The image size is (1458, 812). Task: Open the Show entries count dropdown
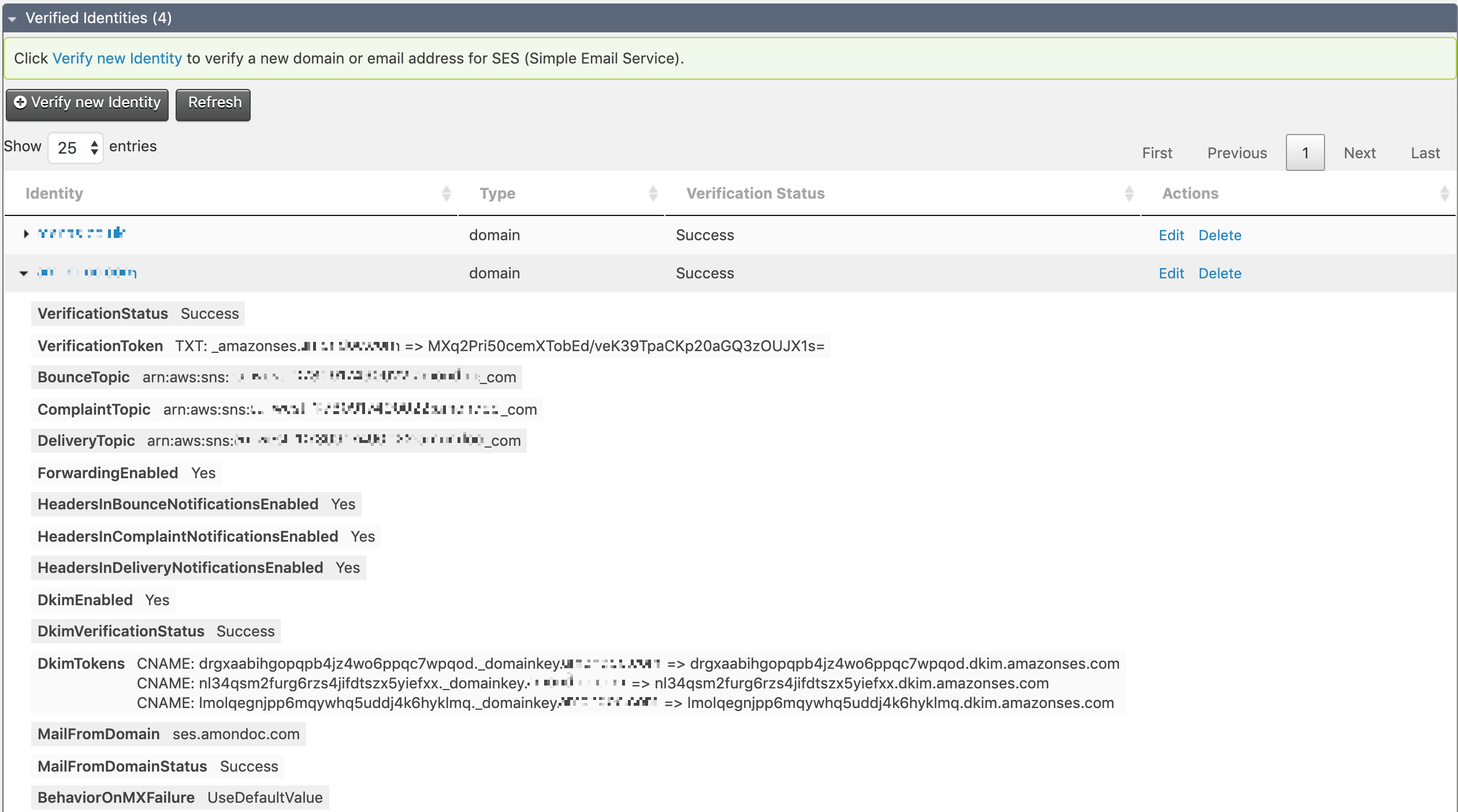click(76, 148)
